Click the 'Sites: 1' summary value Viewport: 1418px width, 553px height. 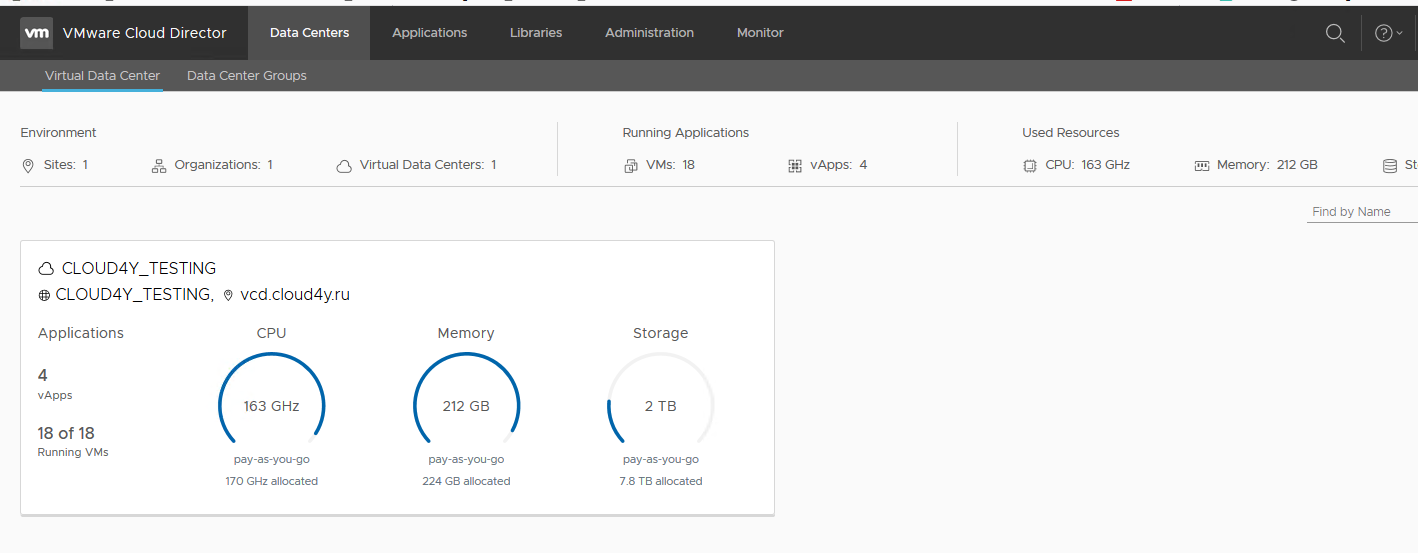point(66,164)
